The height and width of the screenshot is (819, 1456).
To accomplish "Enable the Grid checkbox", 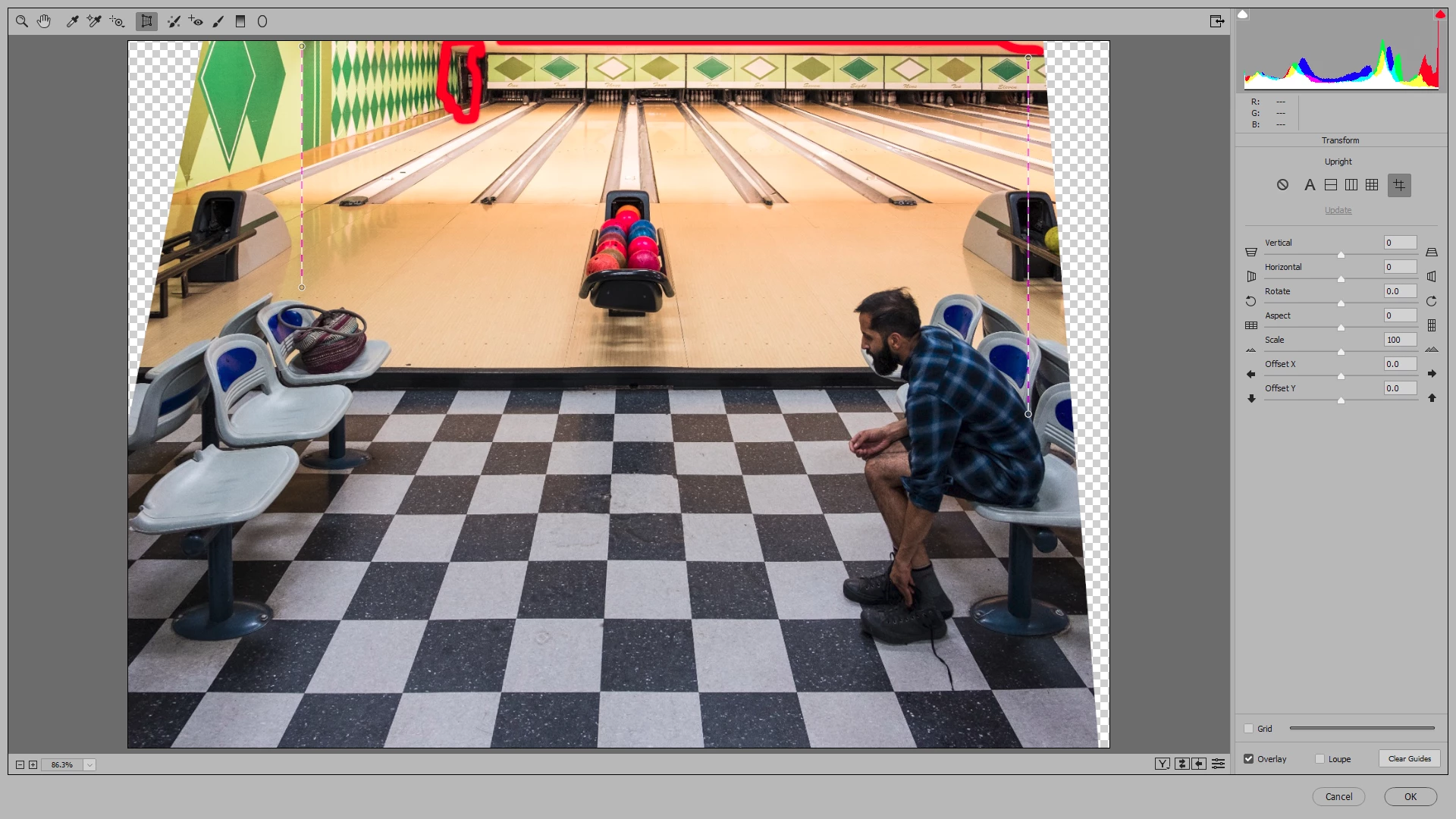I will click(1249, 729).
